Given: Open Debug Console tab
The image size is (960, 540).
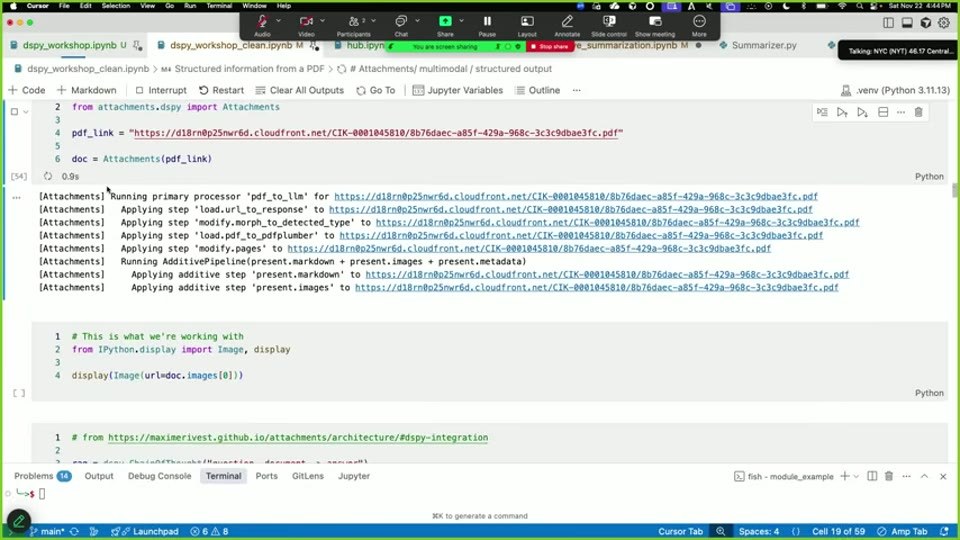Looking at the screenshot, I should tap(159, 476).
